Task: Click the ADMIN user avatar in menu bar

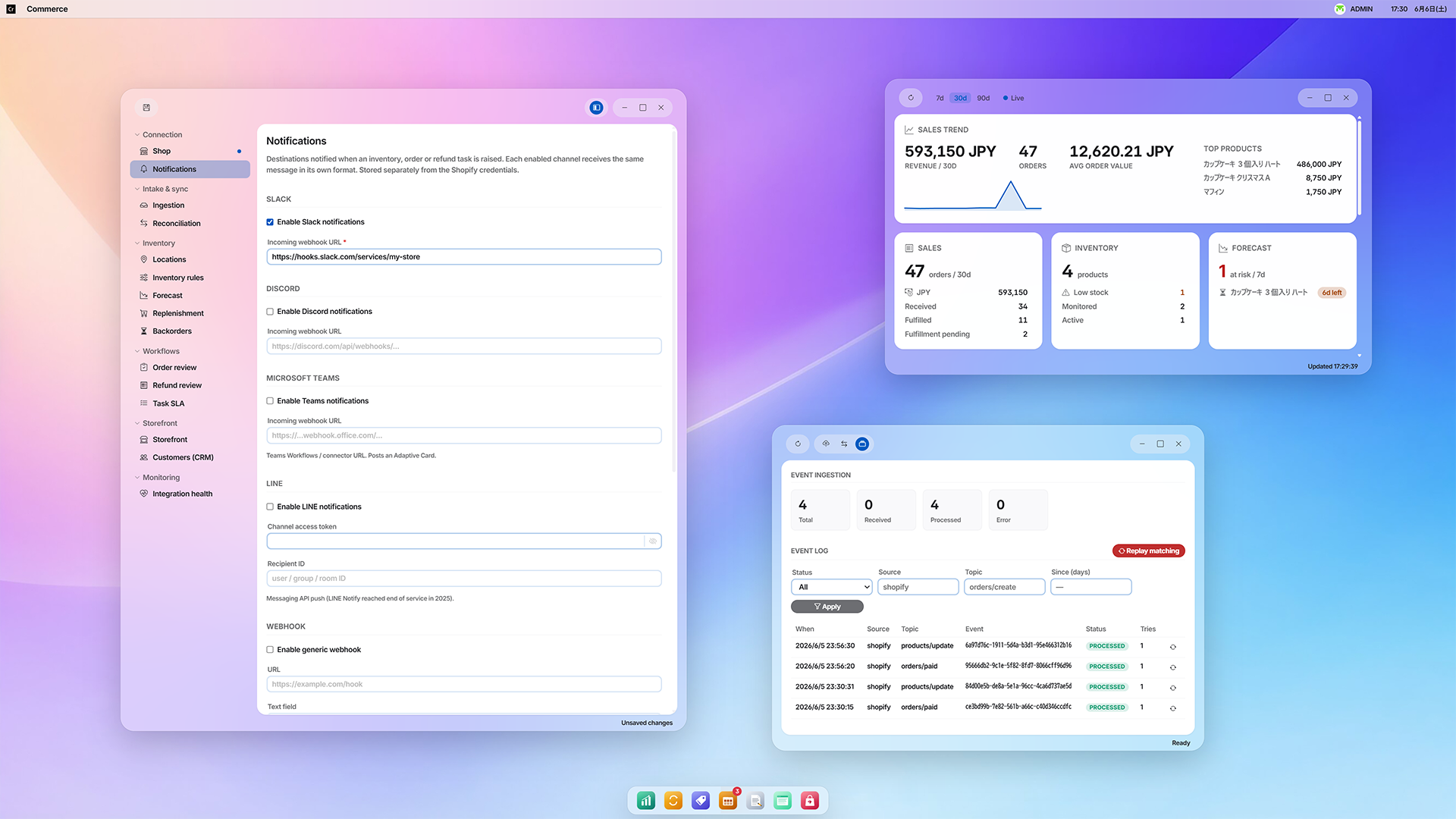Action: [1340, 9]
